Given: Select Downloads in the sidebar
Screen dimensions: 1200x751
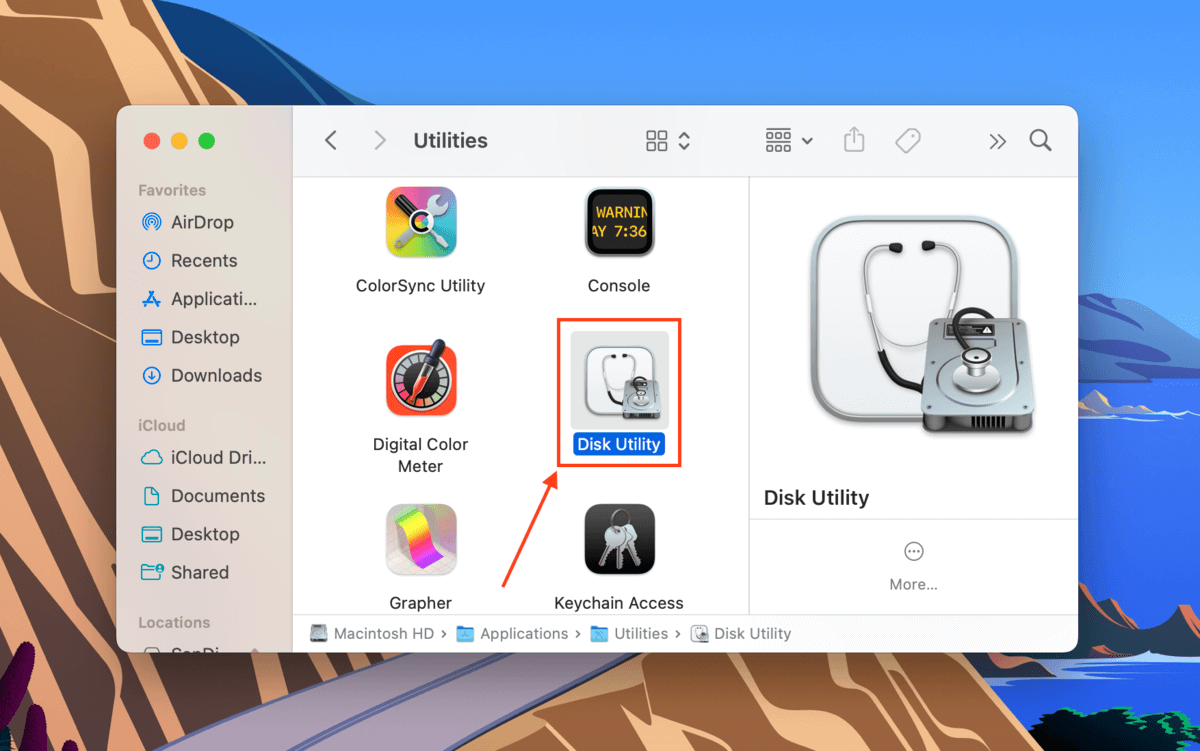Looking at the screenshot, I should point(215,375).
